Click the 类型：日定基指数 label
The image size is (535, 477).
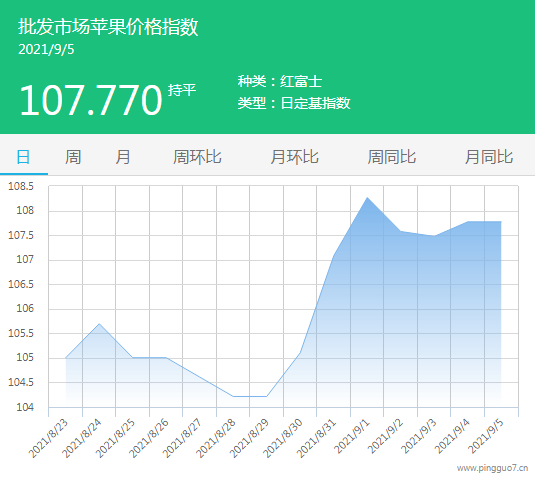(294, 103)
